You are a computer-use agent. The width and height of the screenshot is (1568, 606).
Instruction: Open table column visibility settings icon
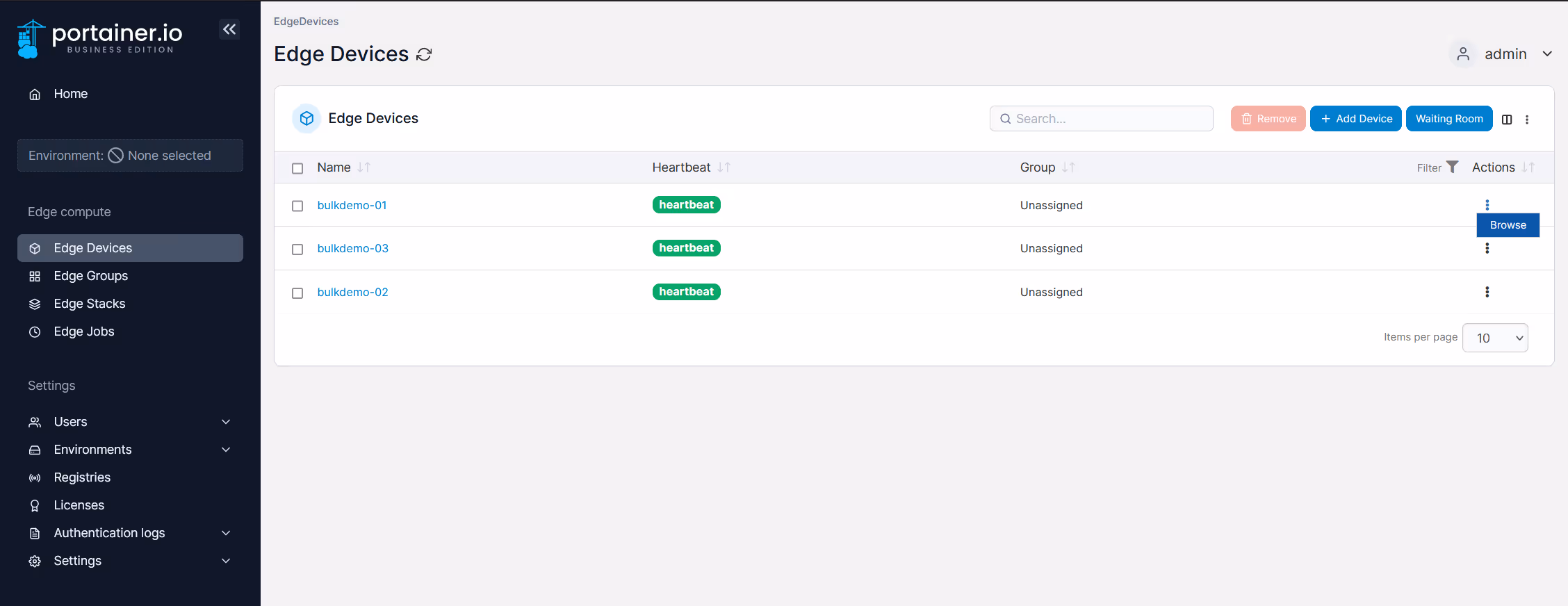point(1507,120)
